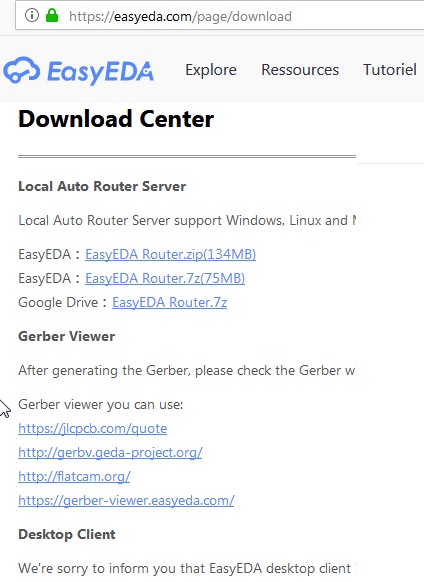Download EasyEDA Router.7z (75MB)

165,278
